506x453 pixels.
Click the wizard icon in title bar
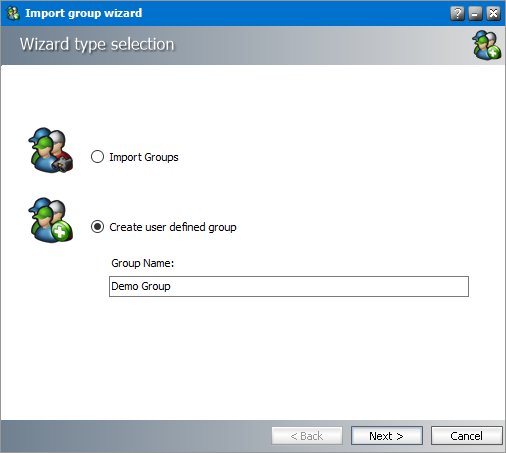tap(13, 13)
